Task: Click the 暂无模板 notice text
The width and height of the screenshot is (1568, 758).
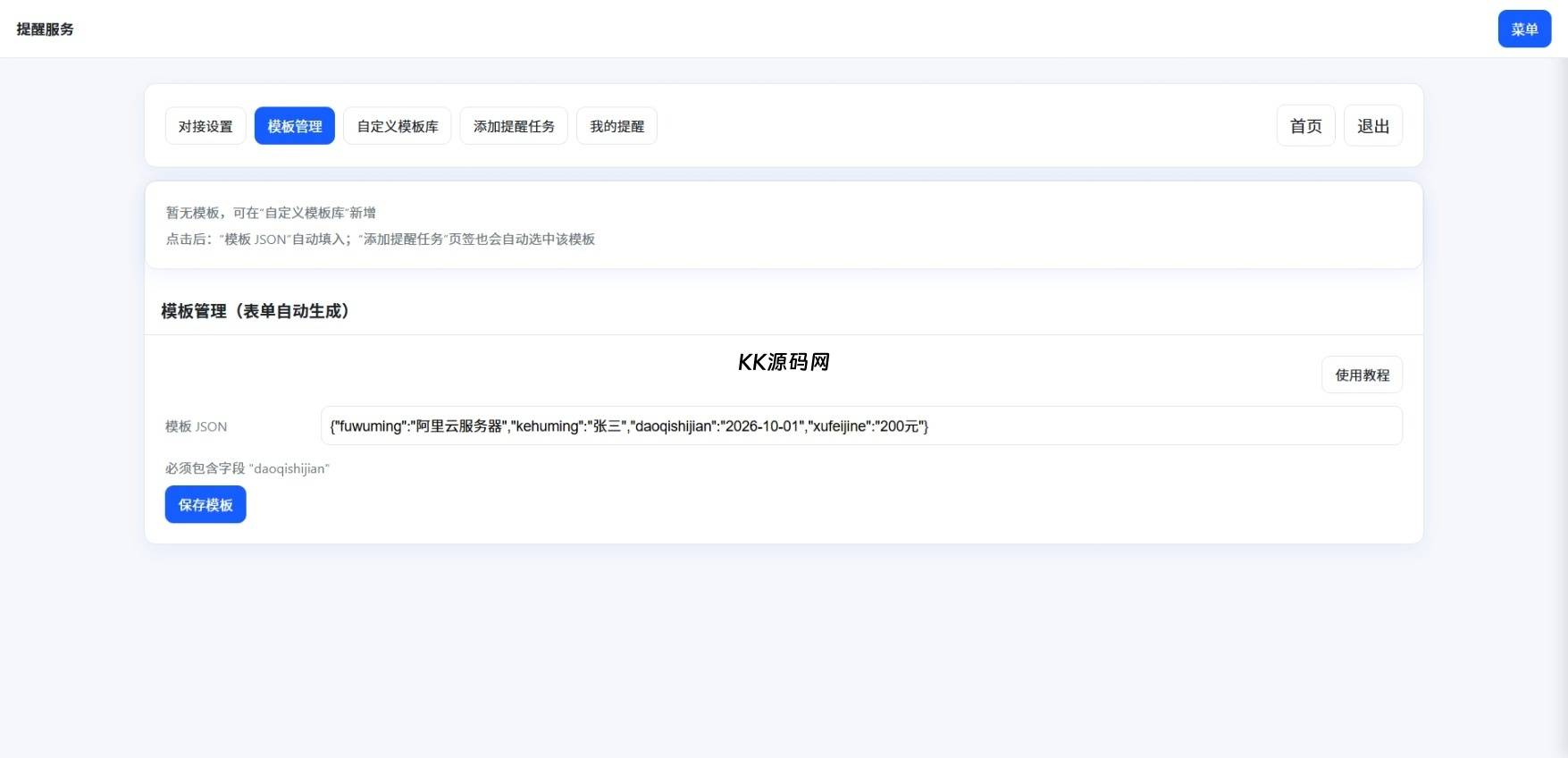Action: [x=271, y=213]
